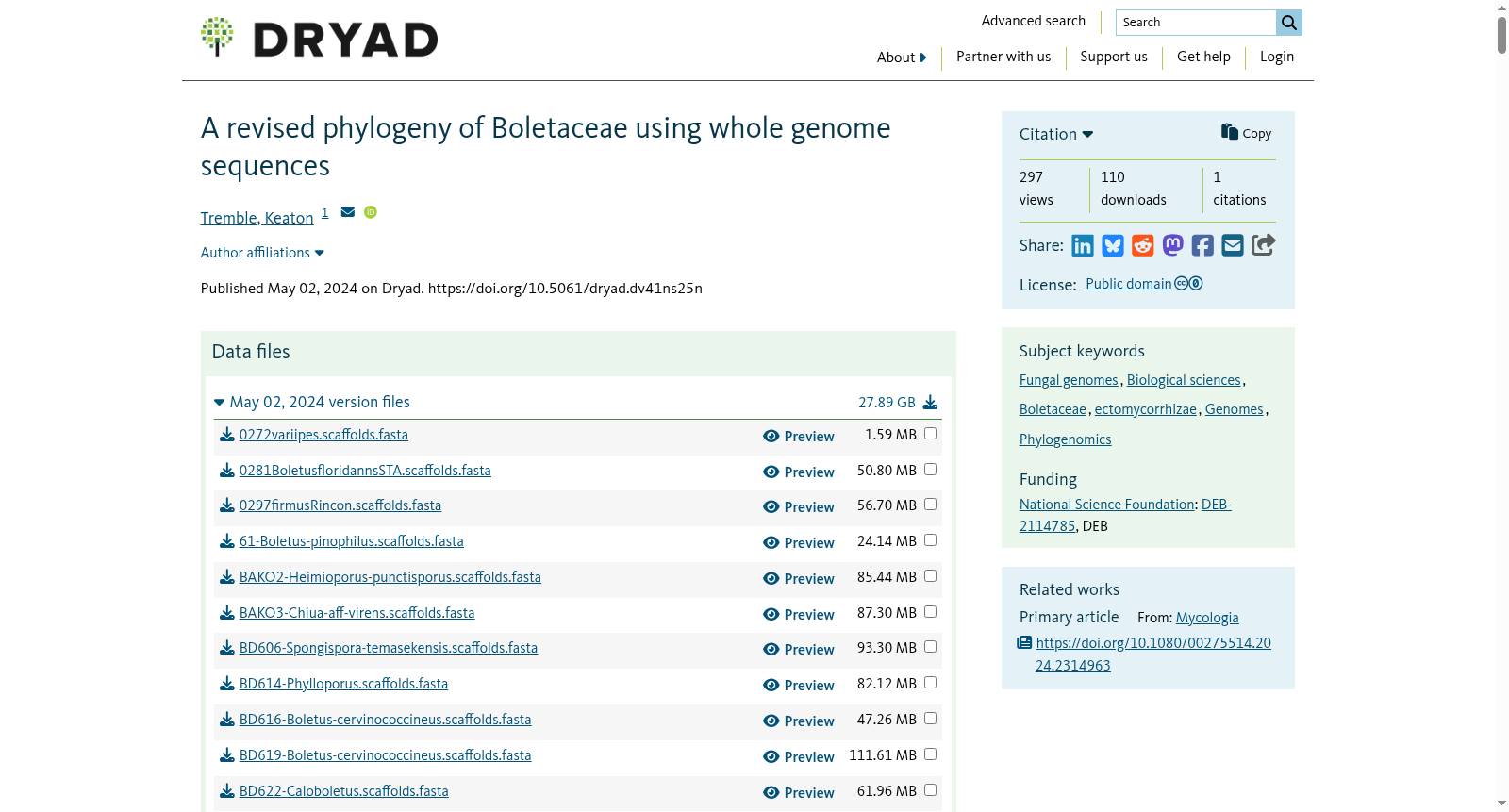Open Keaton Tremble's ORCID icon
The height and width of the screenshot is (812, 1509).
pyautogui.click(x=371, y=212)
